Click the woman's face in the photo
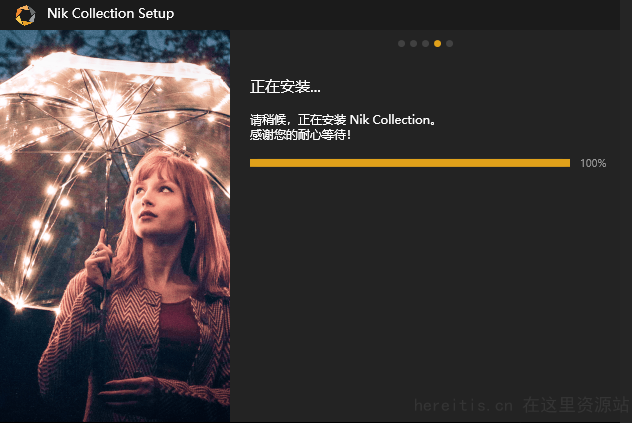Screen dimensions: 632x423 point(157,202)
